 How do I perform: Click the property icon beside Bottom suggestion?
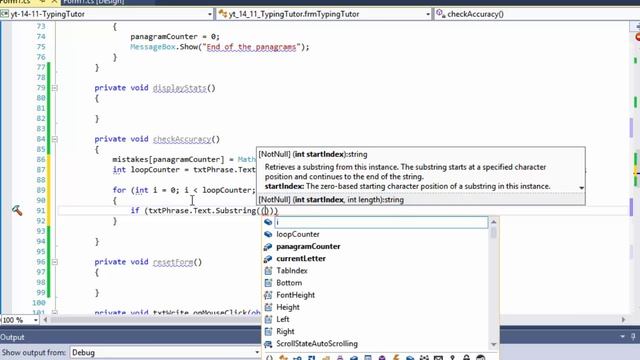point(268,283)
